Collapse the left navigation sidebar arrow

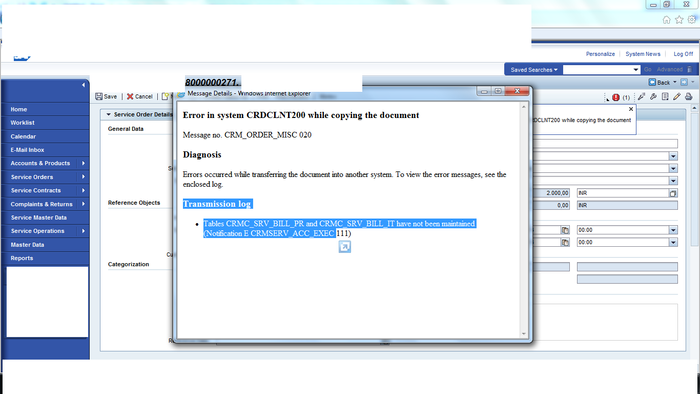(x=83, y=85)
